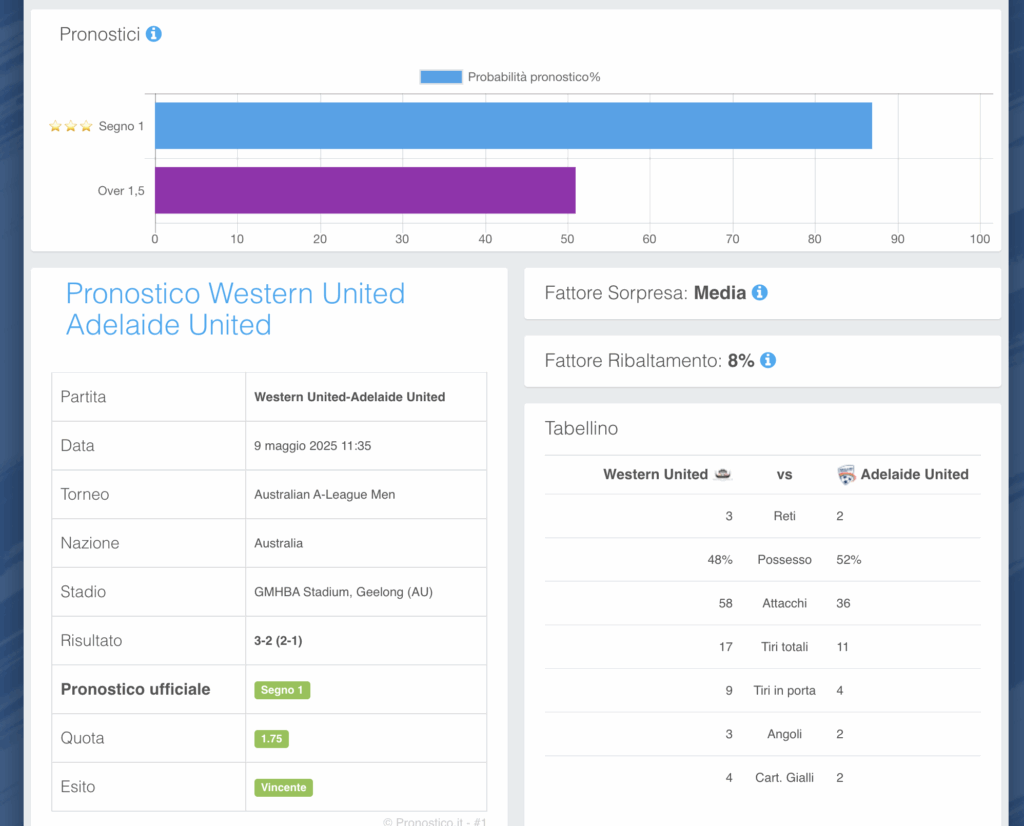Click the Pronostico ufficiale row label
The image size is (1024, 826).
pos(135,690)
